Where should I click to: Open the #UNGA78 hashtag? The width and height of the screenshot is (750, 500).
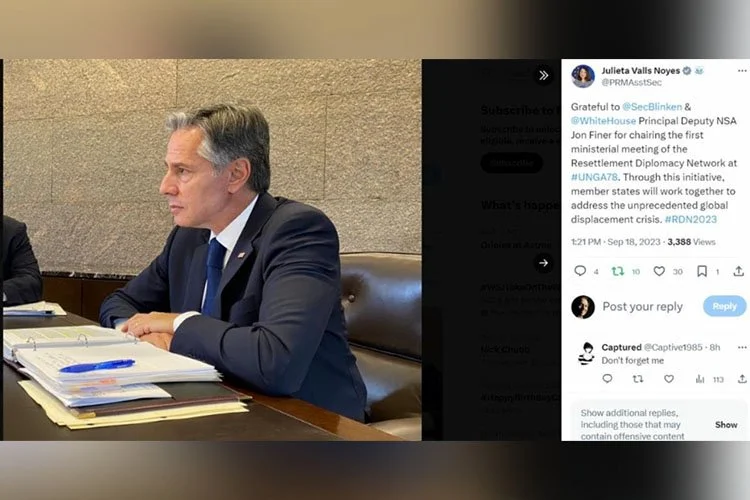click(594, 177)
